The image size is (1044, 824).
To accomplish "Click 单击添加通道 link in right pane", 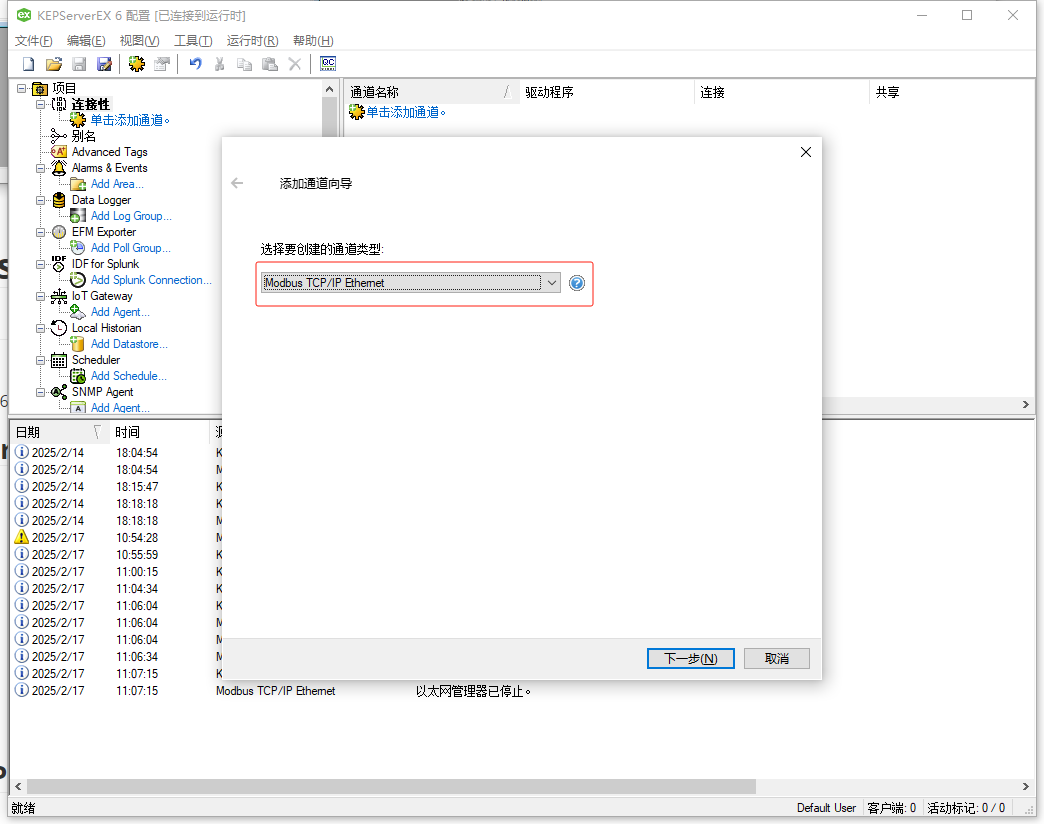I will coord(405,112).
